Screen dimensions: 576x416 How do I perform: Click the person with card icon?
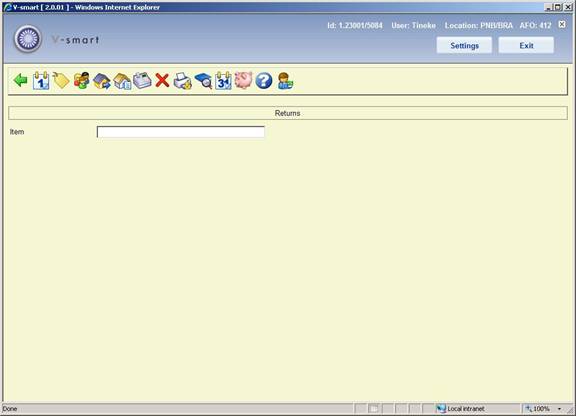coord(285,80)
